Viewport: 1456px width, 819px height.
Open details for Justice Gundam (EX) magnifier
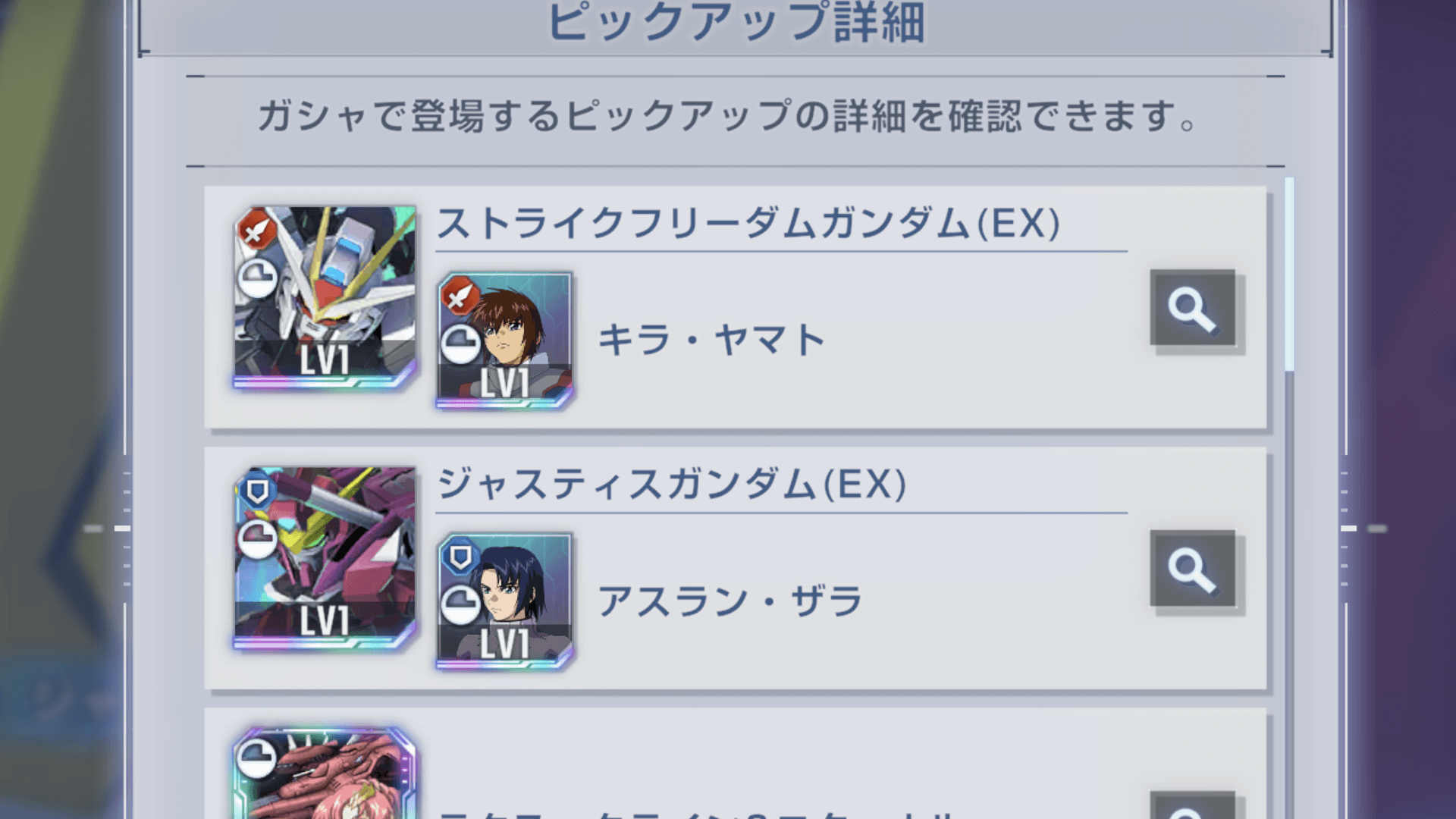pyautogui.click(x=1193, y=569)
